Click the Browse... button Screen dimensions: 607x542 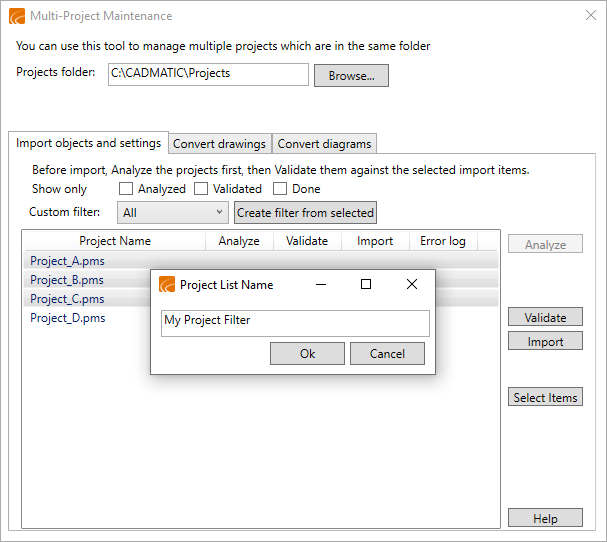click(351, 76)
